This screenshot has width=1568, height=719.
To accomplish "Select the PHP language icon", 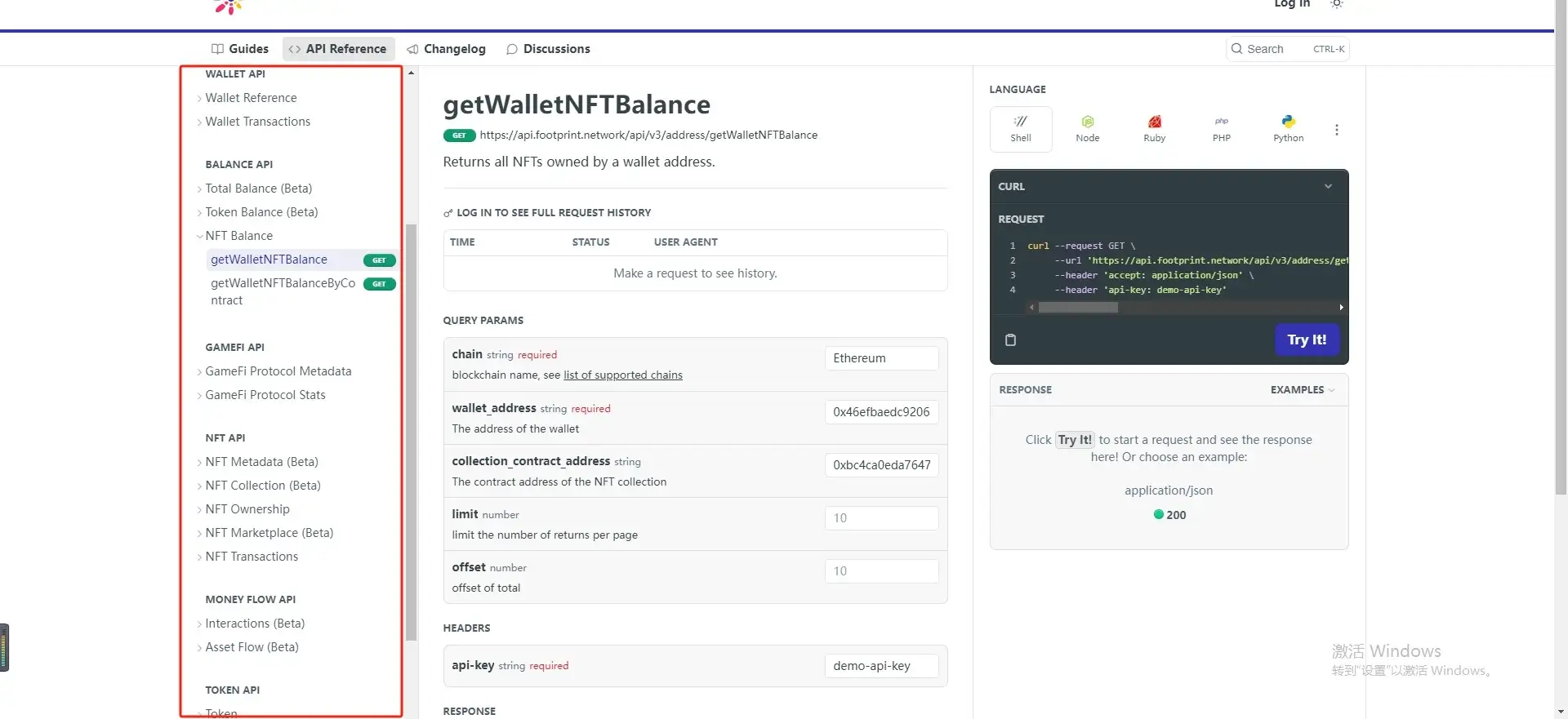I will [1221, 129].
